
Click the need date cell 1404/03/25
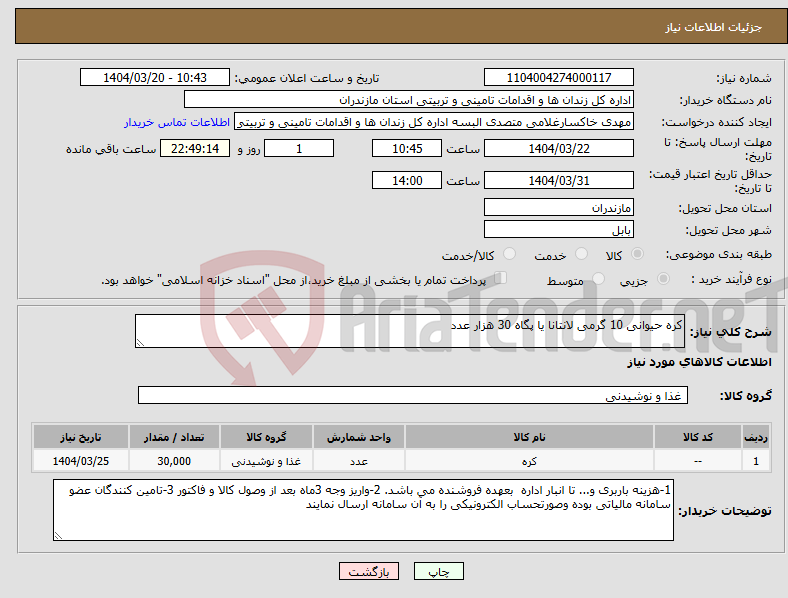pyautogui.click(x=80, y=461)
